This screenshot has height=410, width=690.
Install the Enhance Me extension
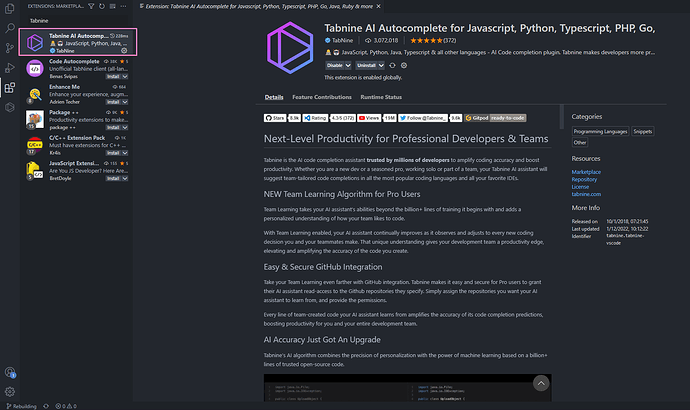114,102
